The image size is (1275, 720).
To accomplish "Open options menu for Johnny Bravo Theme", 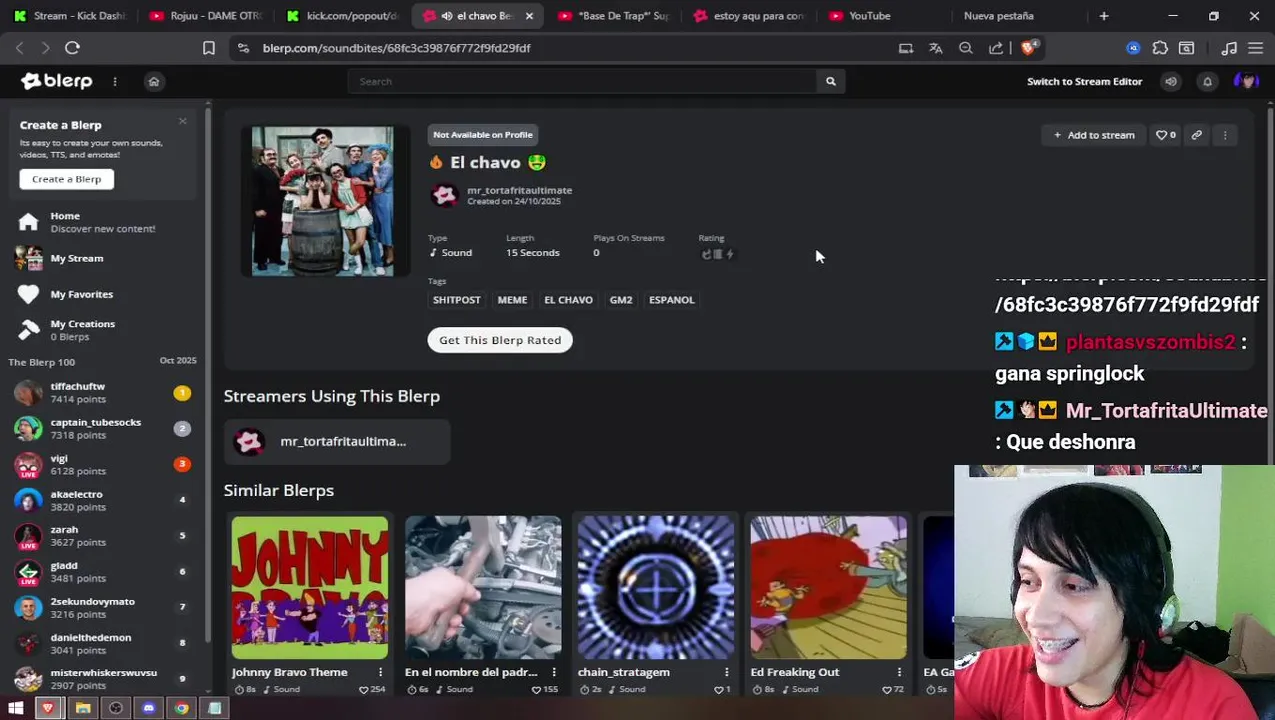I will pyautogui.click(x=380, y=672).
